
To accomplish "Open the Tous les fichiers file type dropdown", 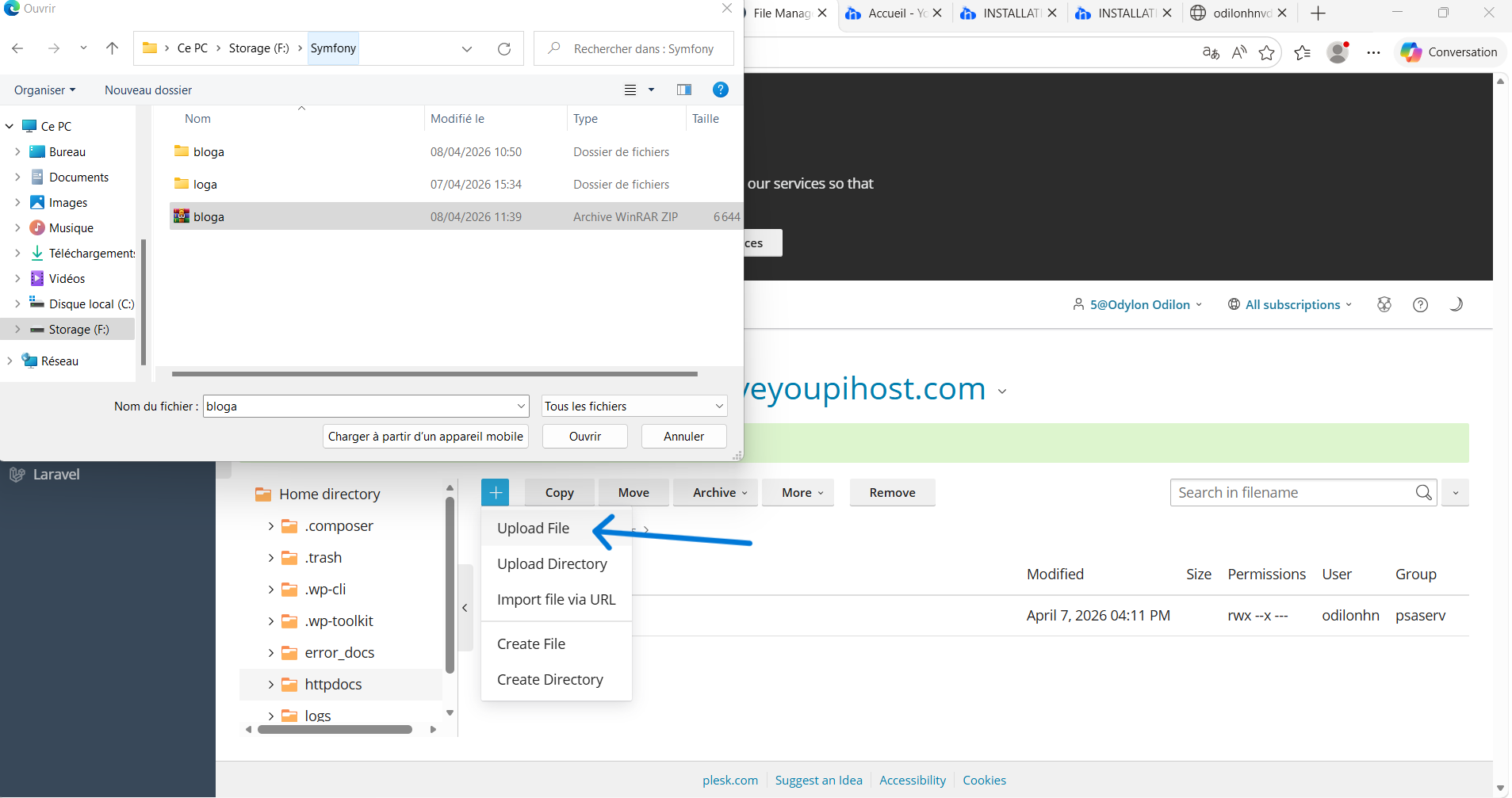I will 634,406.
